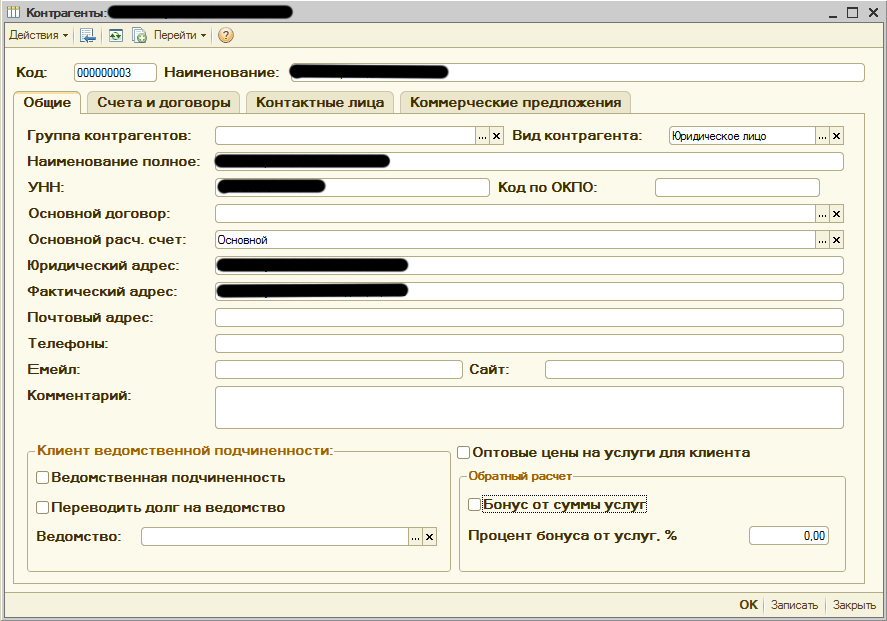Expand the Перейти dropdown menu
Image resolution: width=887 pixels, height=621 pixels.
(180, 35)
